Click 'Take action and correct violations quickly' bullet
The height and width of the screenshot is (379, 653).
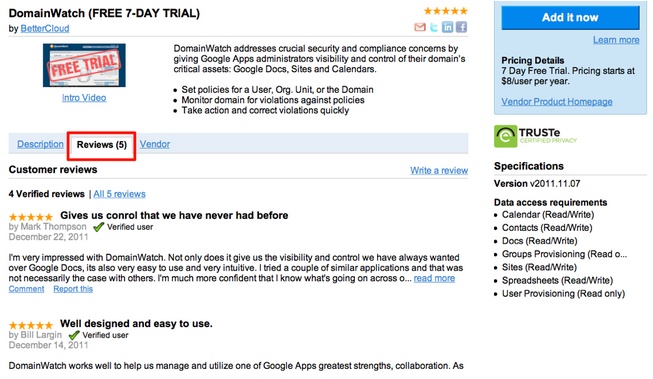[265, 110]
